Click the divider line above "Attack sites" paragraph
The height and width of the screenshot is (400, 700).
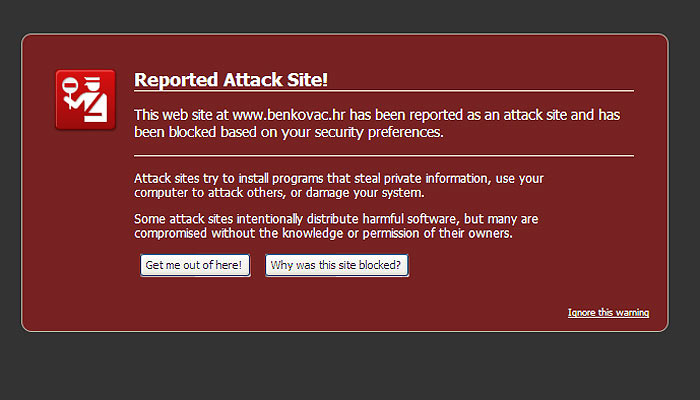(384, 156)
